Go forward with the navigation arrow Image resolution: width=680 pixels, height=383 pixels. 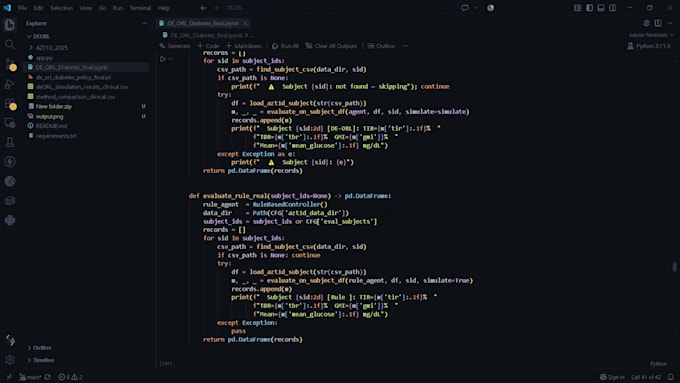click(216, 8)
